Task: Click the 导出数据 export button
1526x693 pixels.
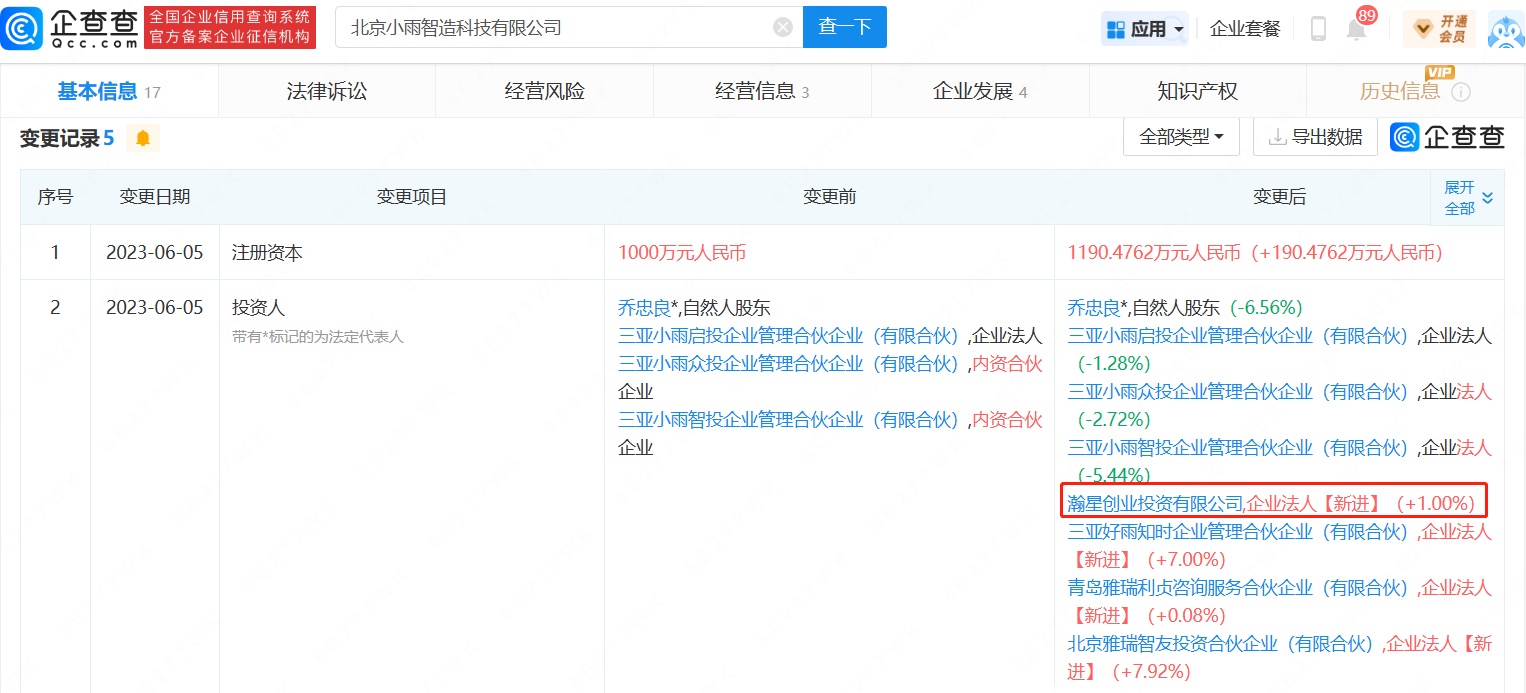Action: 1315,137
